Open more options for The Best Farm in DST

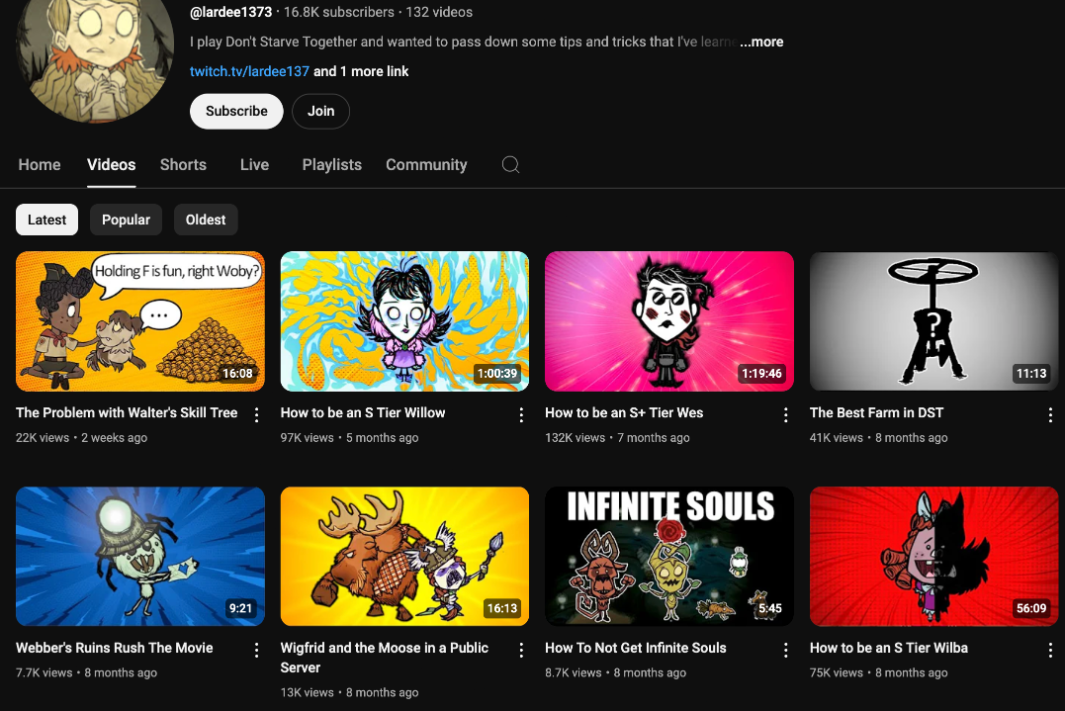click(1050, 415)
